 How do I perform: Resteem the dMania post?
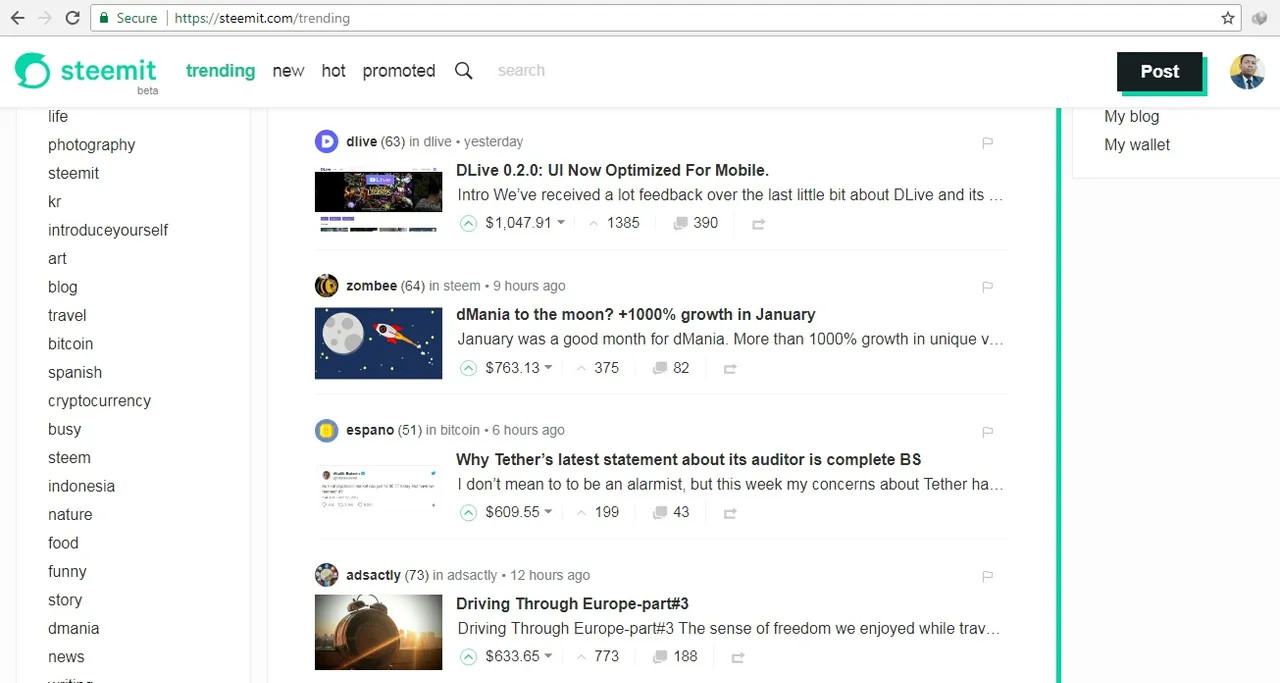(x=730, y=369)
